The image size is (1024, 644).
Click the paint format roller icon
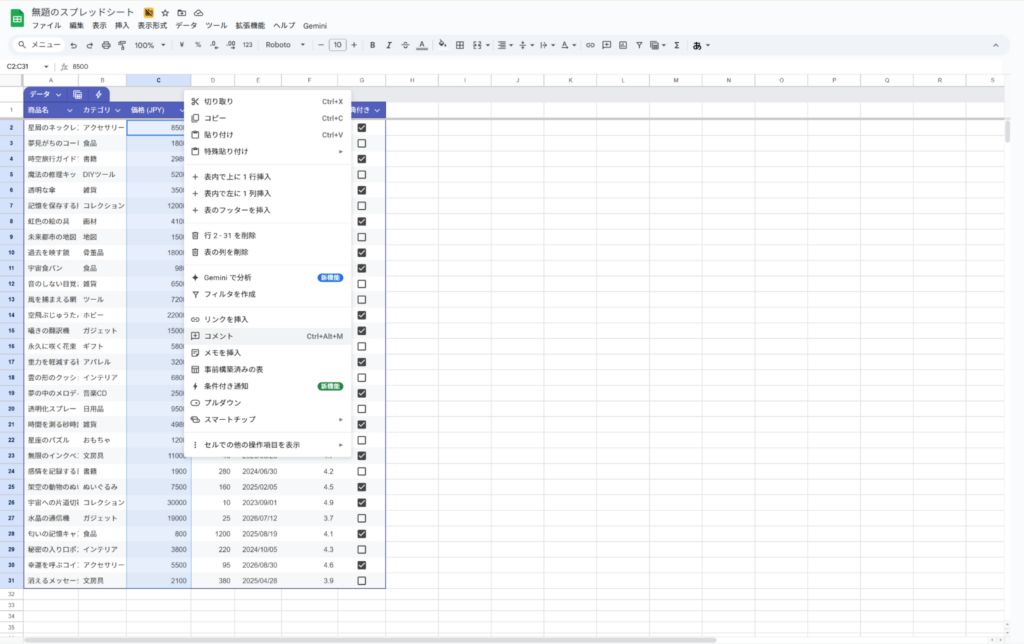[x=122, y=45]
